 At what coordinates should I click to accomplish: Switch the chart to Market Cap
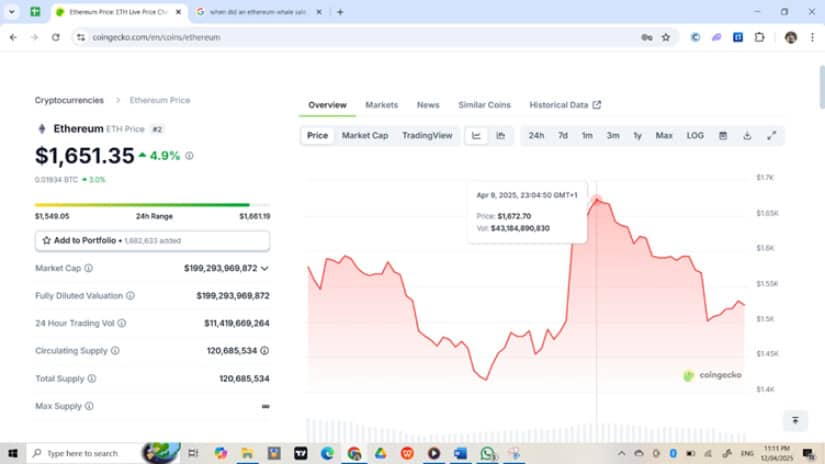(365, 136)
